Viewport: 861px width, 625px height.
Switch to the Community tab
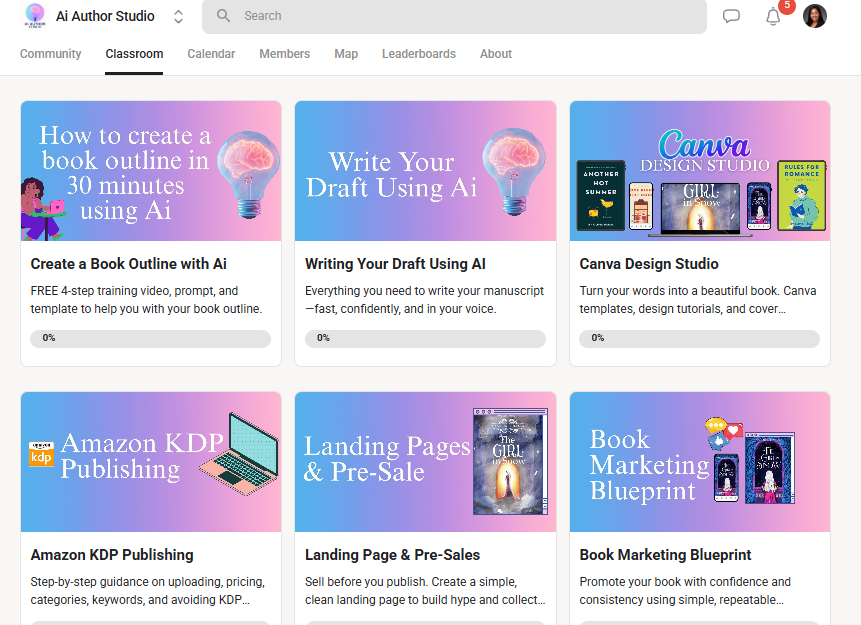click(x=51, y=54)
